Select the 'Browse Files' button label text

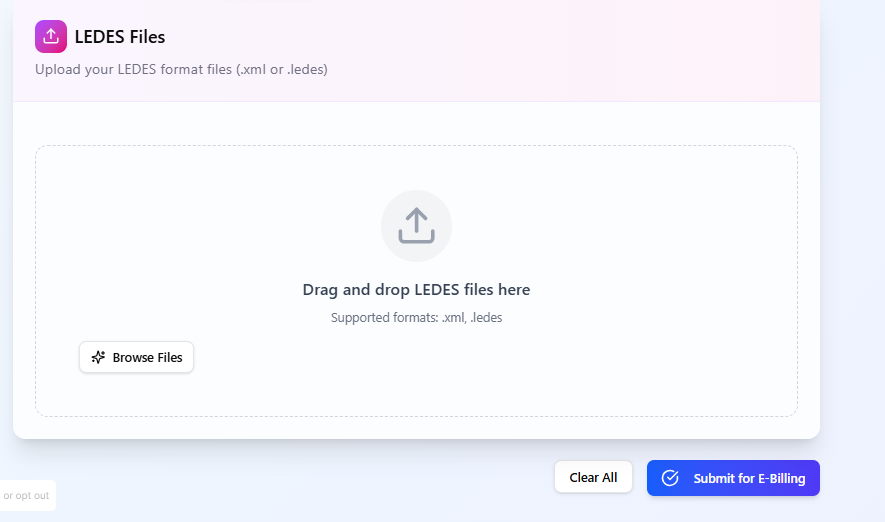147,357
